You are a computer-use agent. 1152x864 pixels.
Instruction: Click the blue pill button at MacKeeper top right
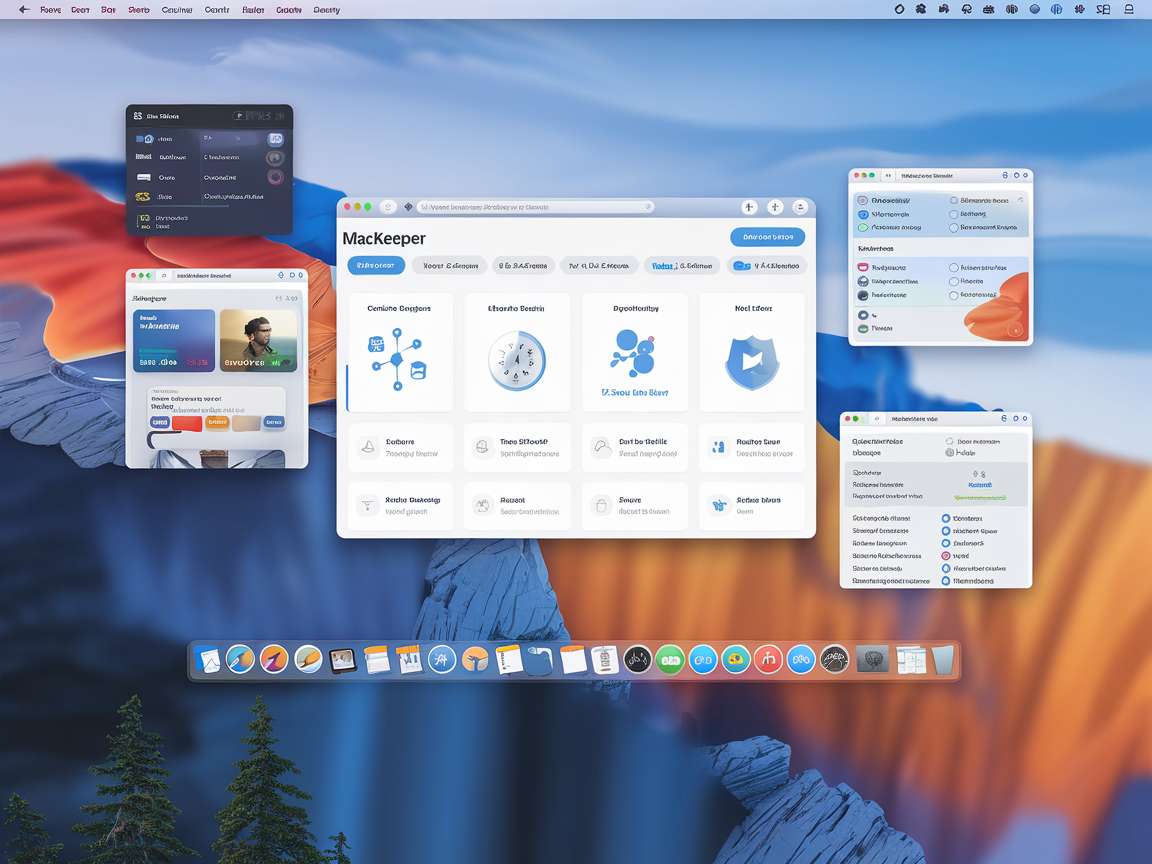[x=768, y=237]
